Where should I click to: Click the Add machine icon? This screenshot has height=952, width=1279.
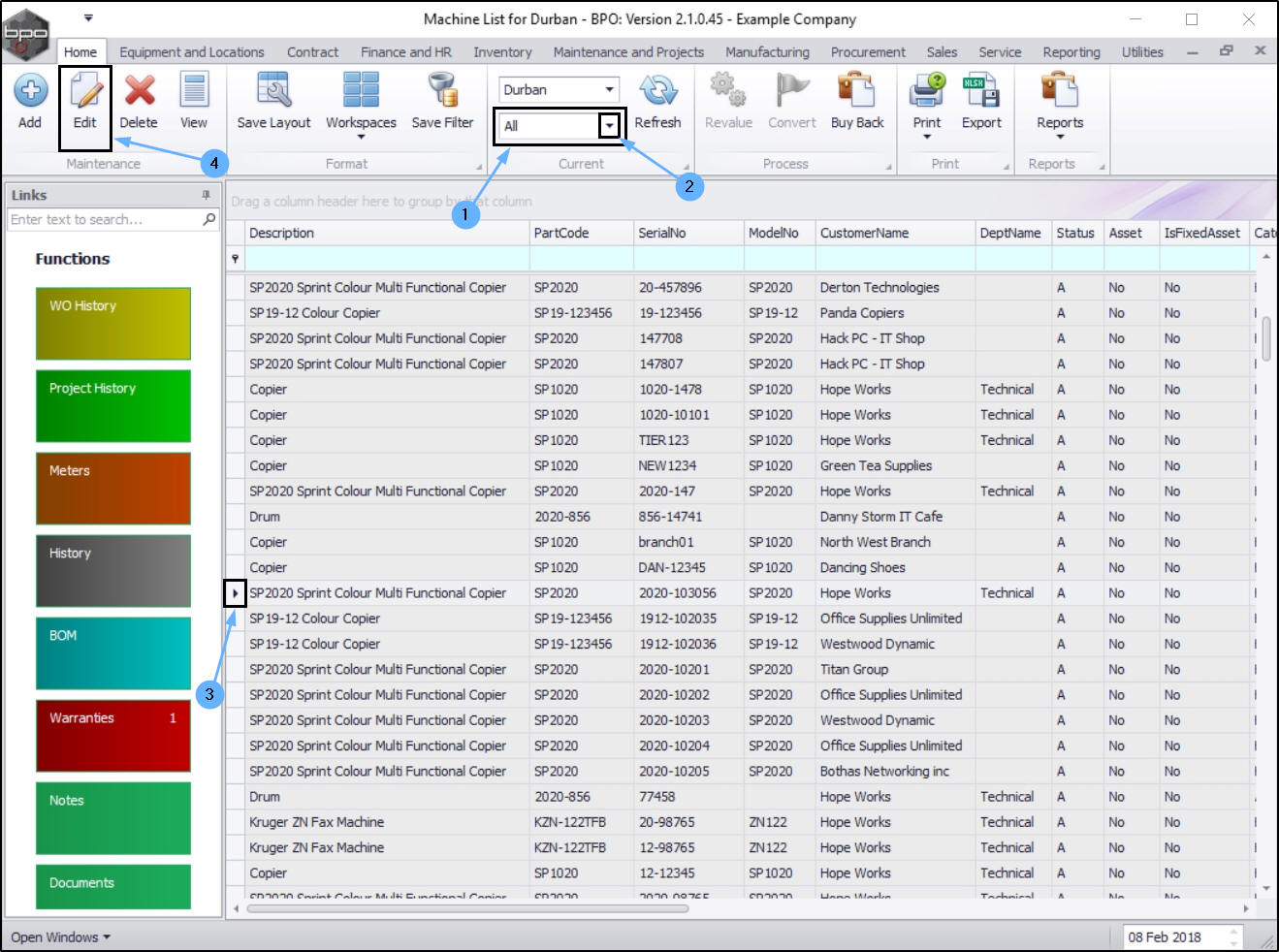[x=30, y=91]
